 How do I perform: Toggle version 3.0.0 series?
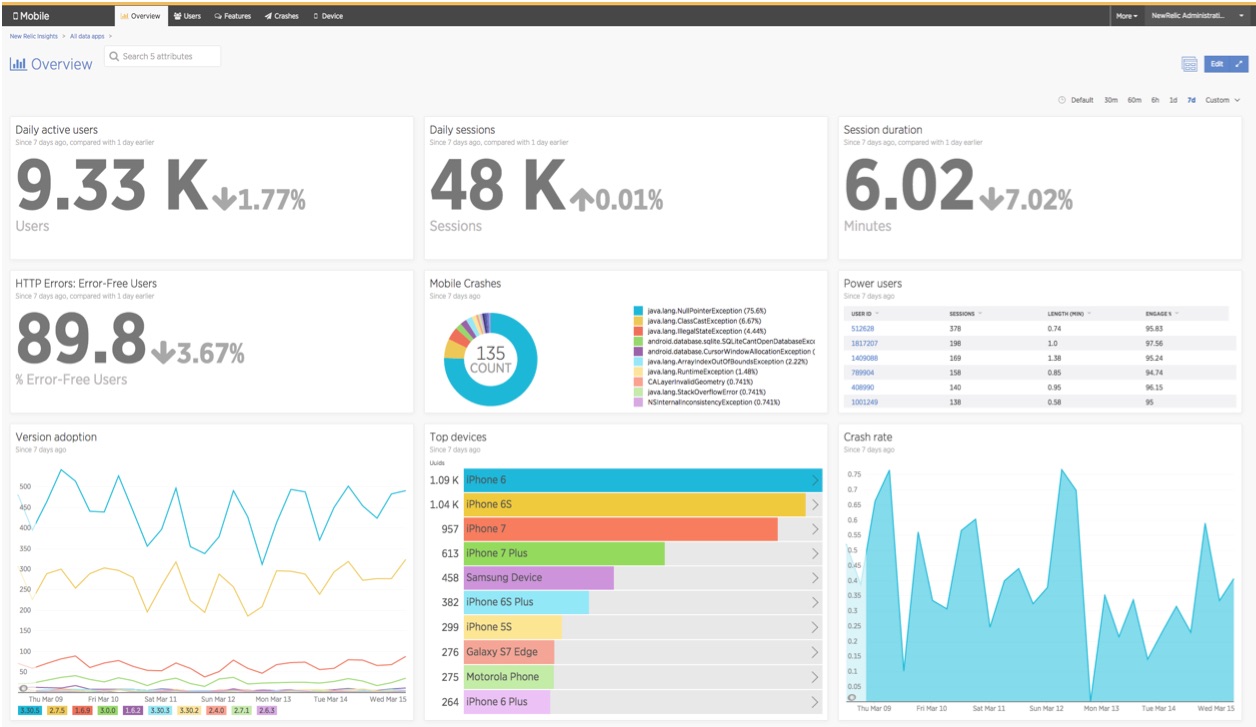click(108, 711)
